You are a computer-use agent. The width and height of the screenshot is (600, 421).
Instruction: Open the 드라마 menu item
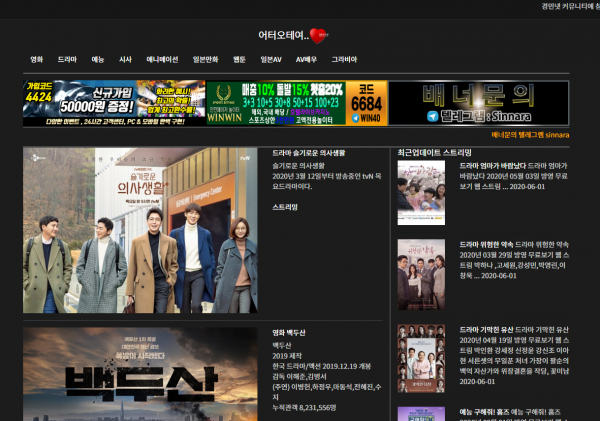(x=67, y=59)
